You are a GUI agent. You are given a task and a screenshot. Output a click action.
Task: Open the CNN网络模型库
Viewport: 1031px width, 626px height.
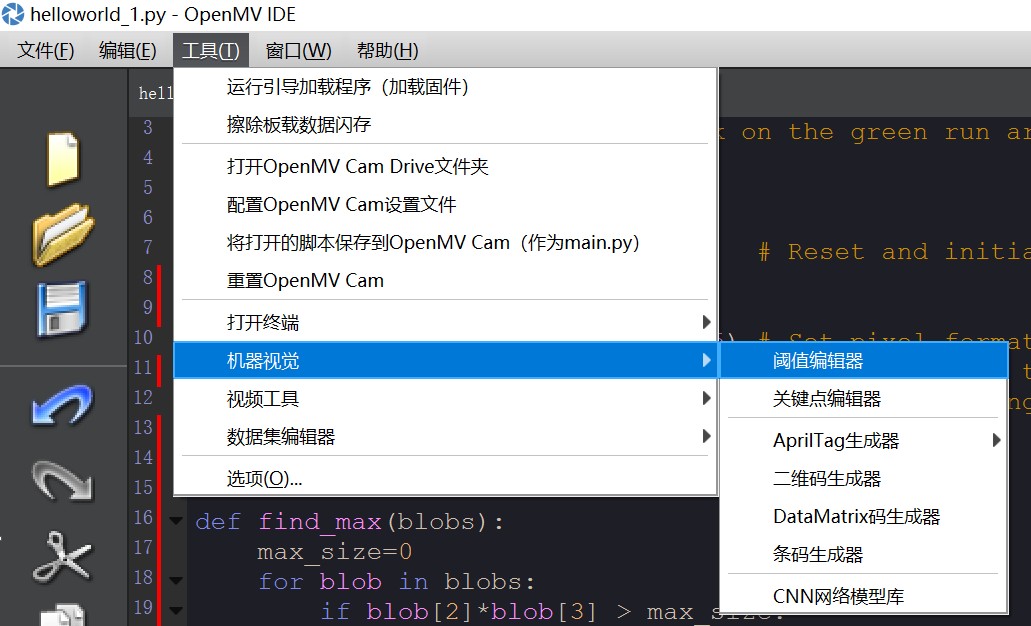click(x=864, y=596)
